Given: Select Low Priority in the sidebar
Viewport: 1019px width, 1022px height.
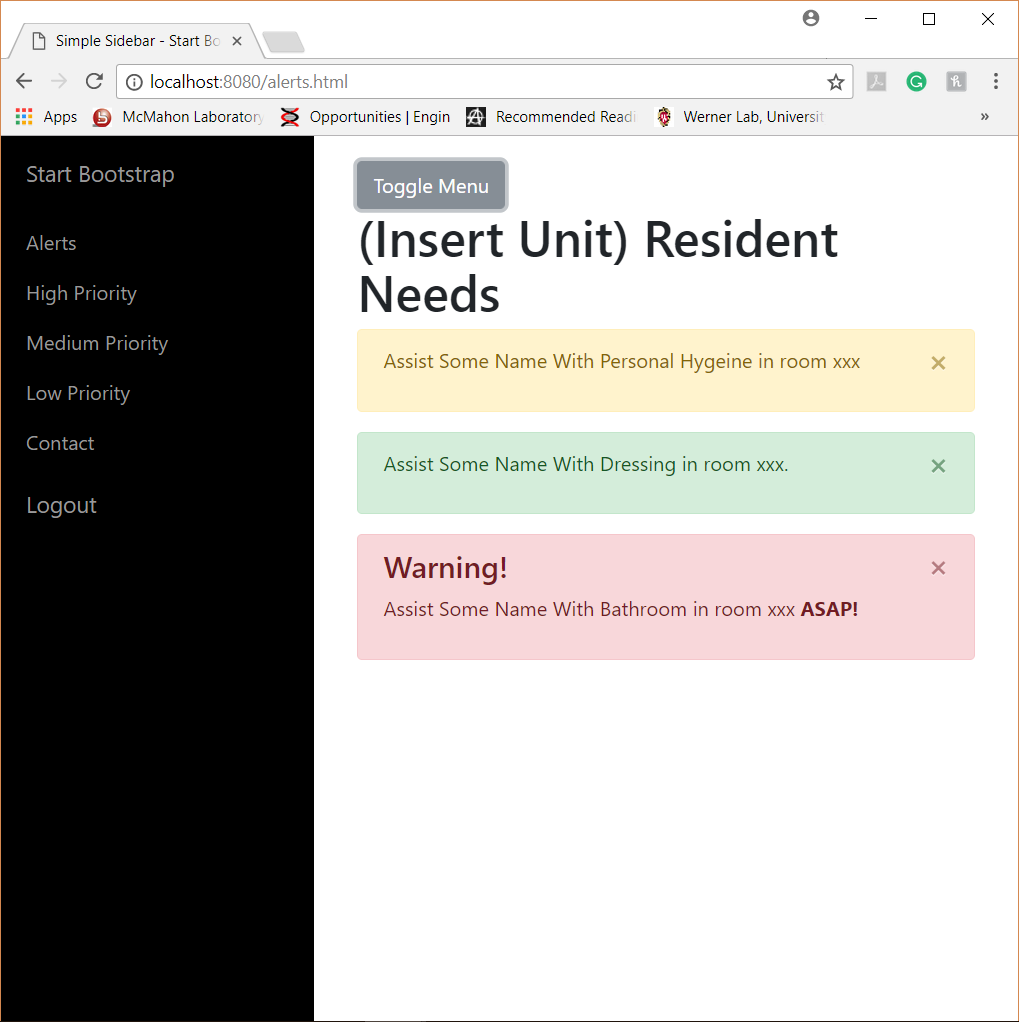Looking at the screenshot, I should 78,393.
